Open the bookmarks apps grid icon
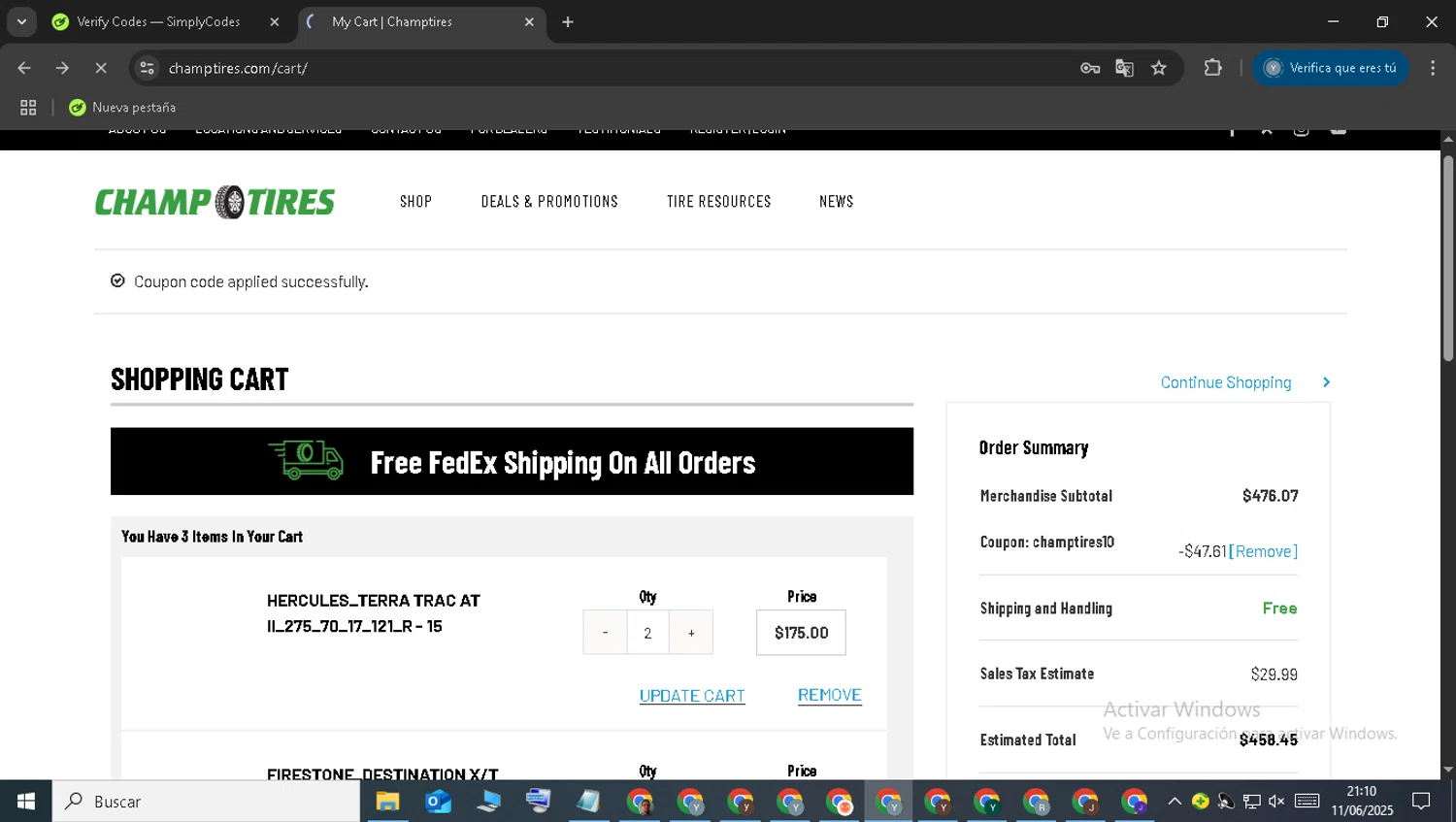The image size is (1456, 822). click(x=28, y=108)
